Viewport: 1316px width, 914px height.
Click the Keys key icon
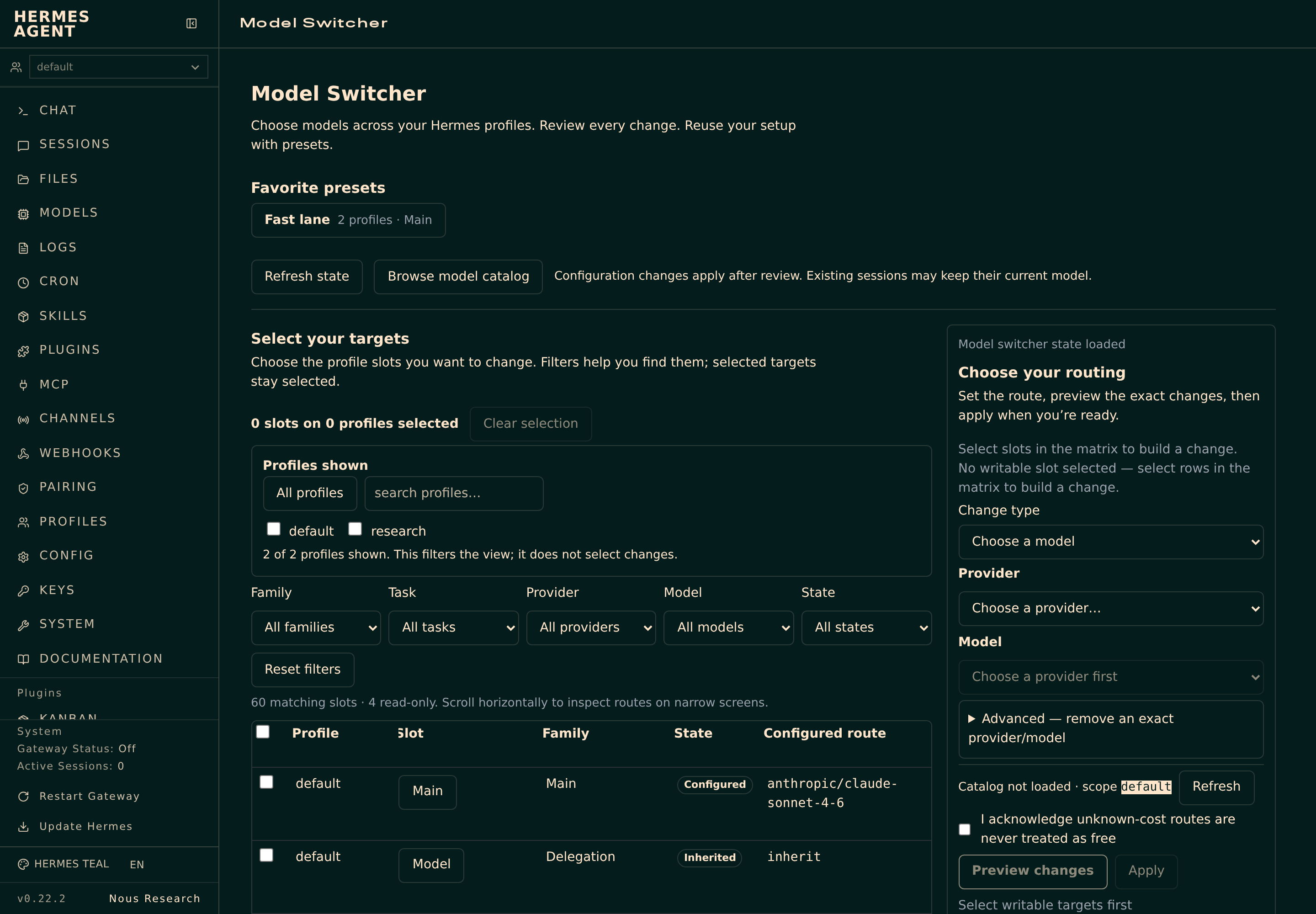[23, 590]
